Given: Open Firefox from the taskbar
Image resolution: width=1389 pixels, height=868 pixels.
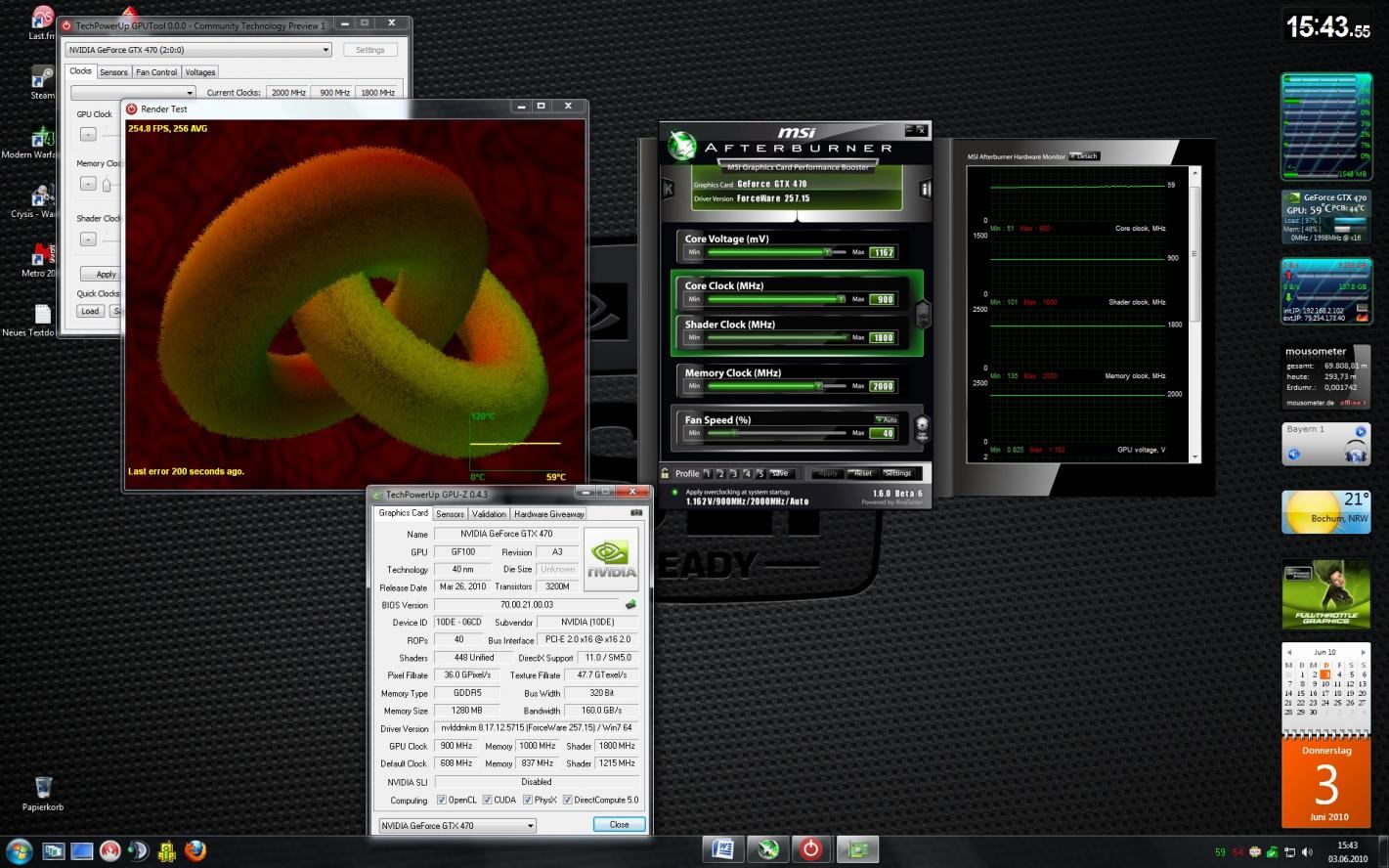Looking at the screenshot, I should pos(195,850).
